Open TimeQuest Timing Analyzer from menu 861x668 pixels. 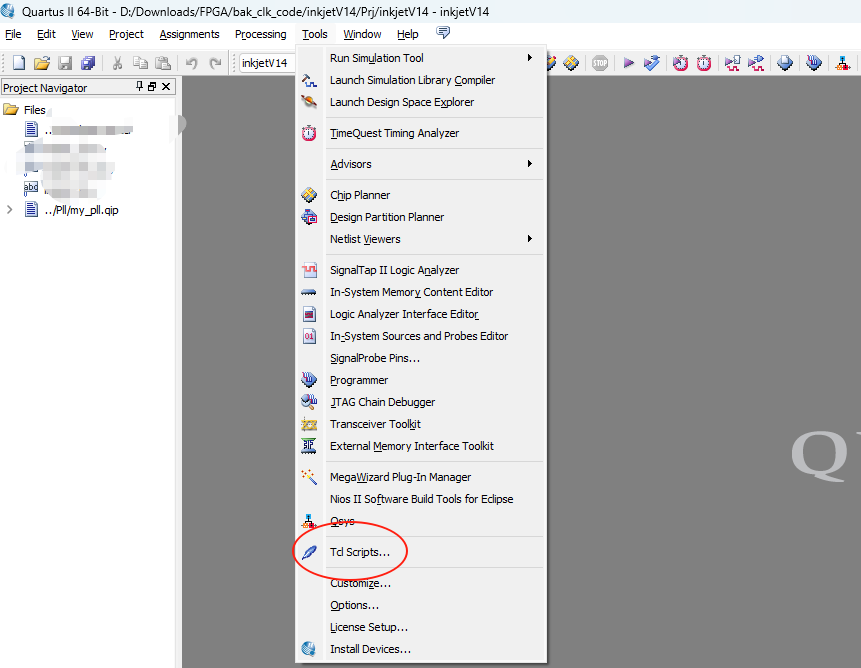(421, 133)
